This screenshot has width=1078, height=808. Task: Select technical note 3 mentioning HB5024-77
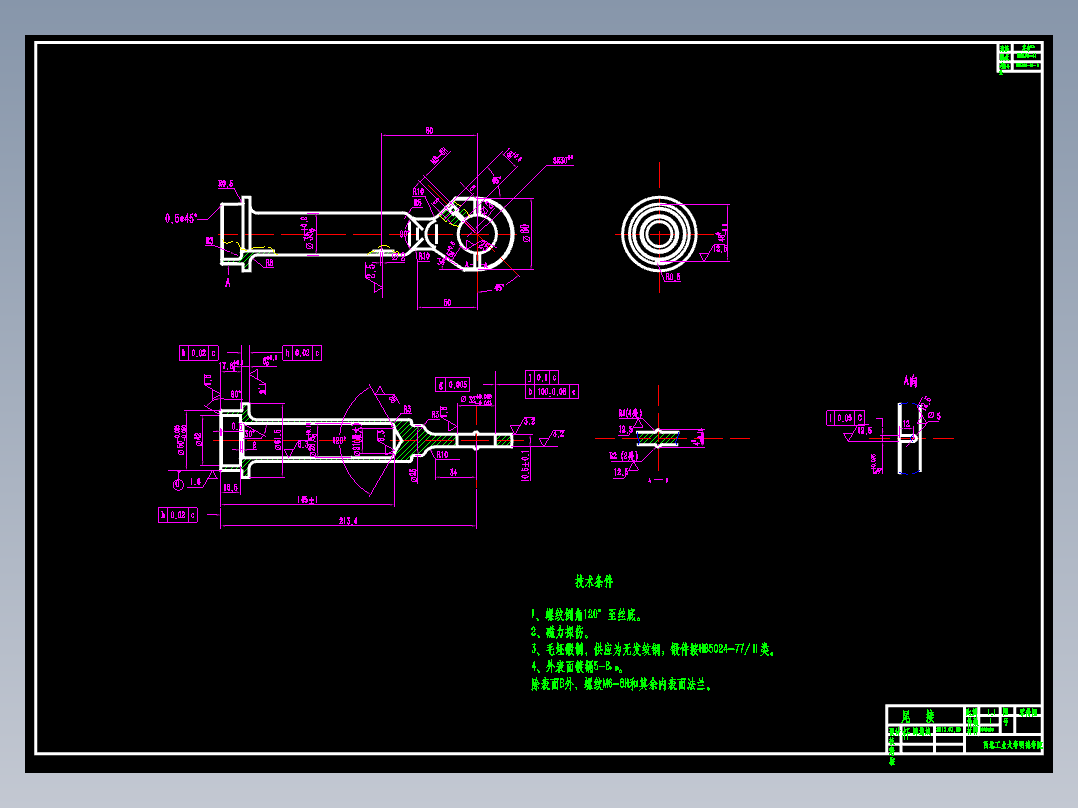click(653, 650)
